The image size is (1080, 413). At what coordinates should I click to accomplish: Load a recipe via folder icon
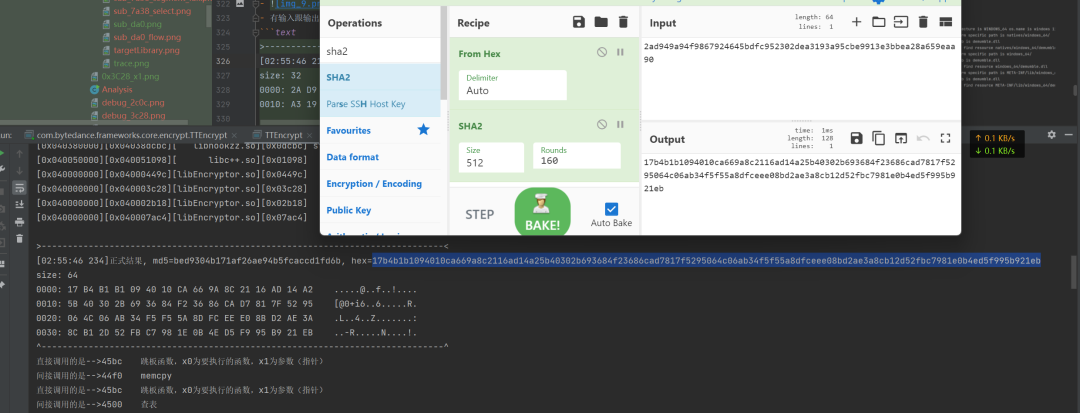click(x=601, y=23)
